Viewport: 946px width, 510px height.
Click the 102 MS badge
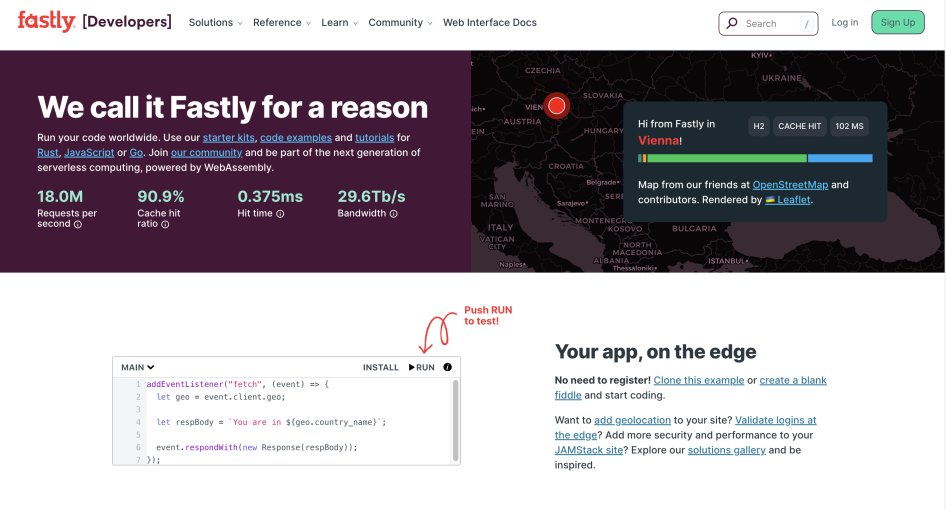pos(849,126)
